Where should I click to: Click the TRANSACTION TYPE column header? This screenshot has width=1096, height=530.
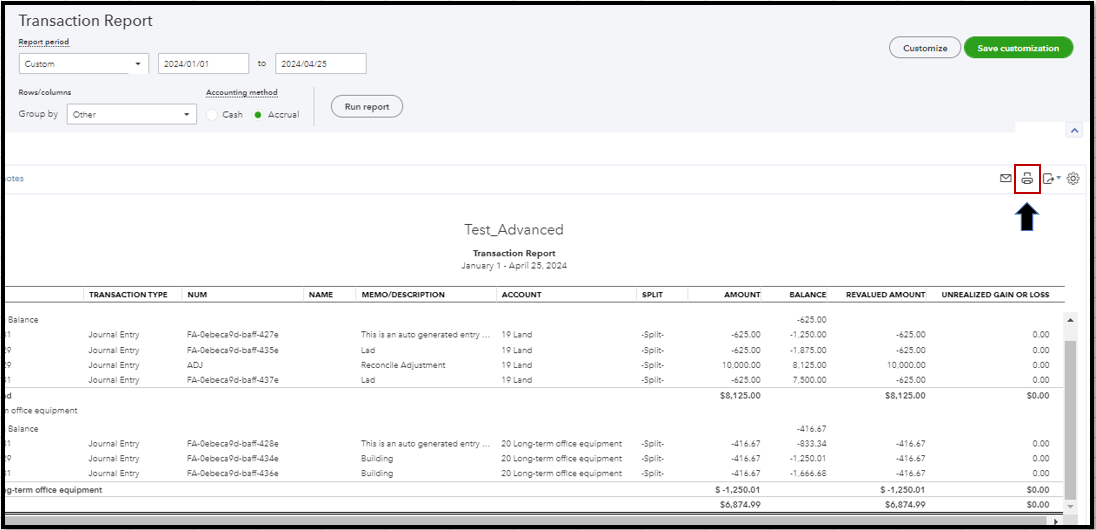coord(128,295)
